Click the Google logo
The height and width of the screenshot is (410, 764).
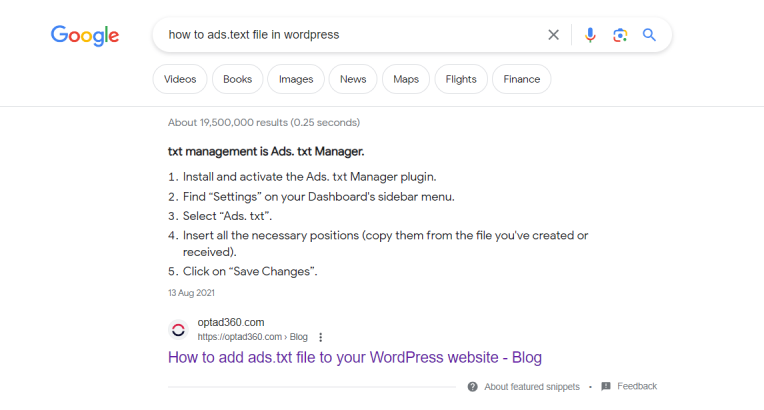[85, 35]
